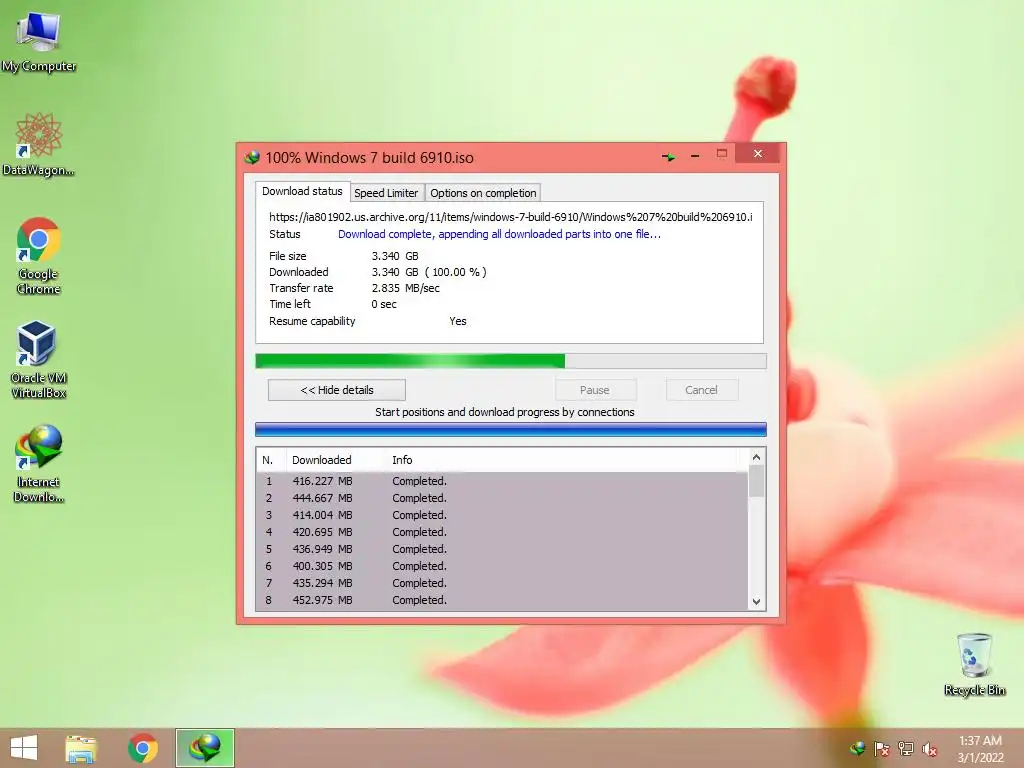Click the connections list scrollbar thumb

(x=756, y=481)
